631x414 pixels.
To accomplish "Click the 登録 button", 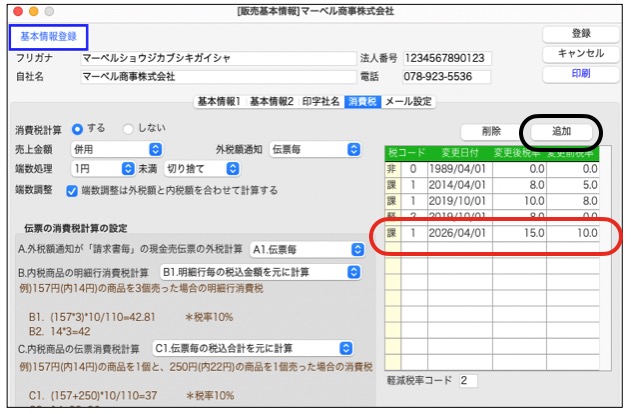I will (580, 33).
